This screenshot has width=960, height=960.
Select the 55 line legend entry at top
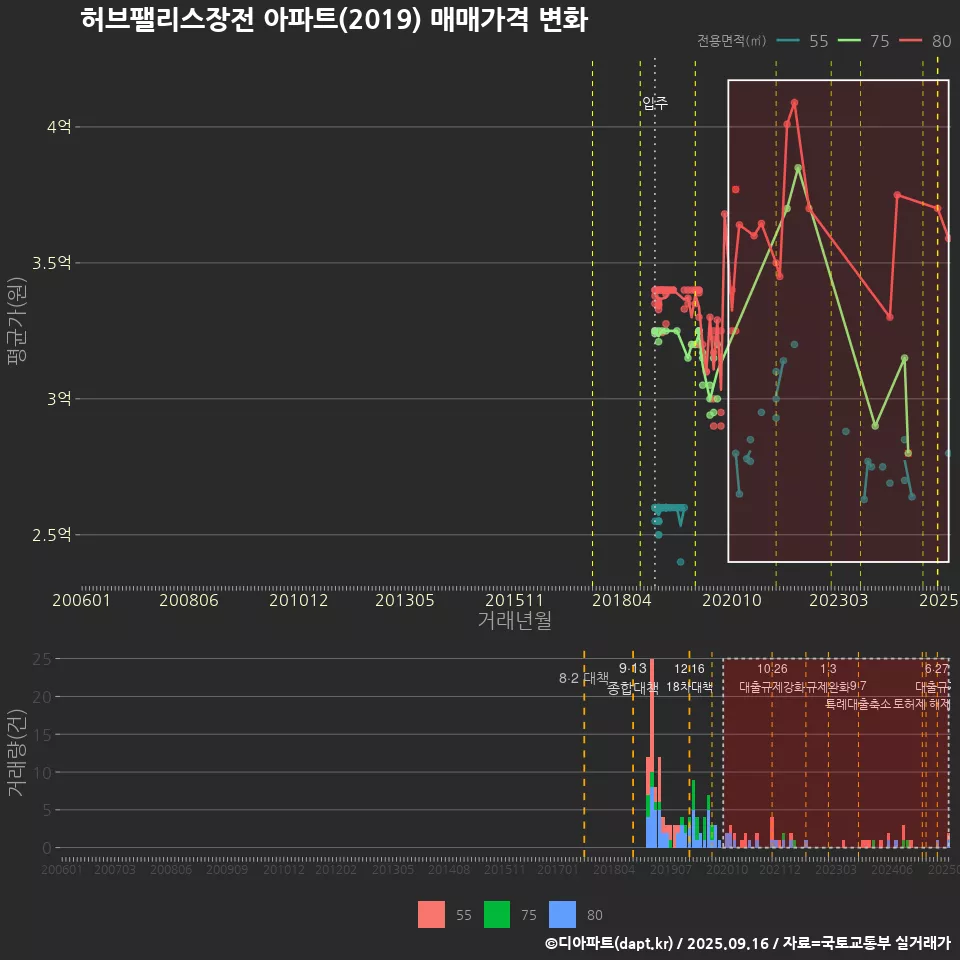tap(803, 41)
